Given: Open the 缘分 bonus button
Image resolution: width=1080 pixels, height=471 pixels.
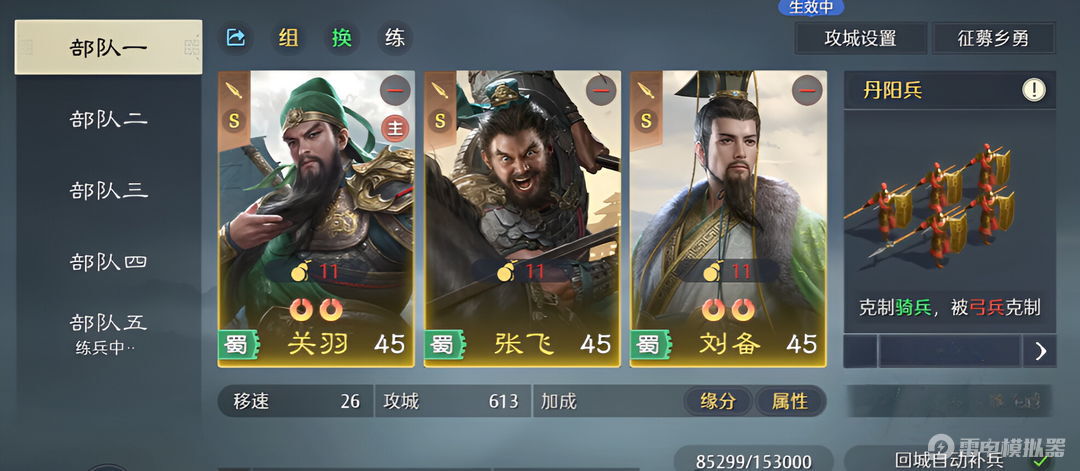Looking at the screenshot, I should click(718, 401).
